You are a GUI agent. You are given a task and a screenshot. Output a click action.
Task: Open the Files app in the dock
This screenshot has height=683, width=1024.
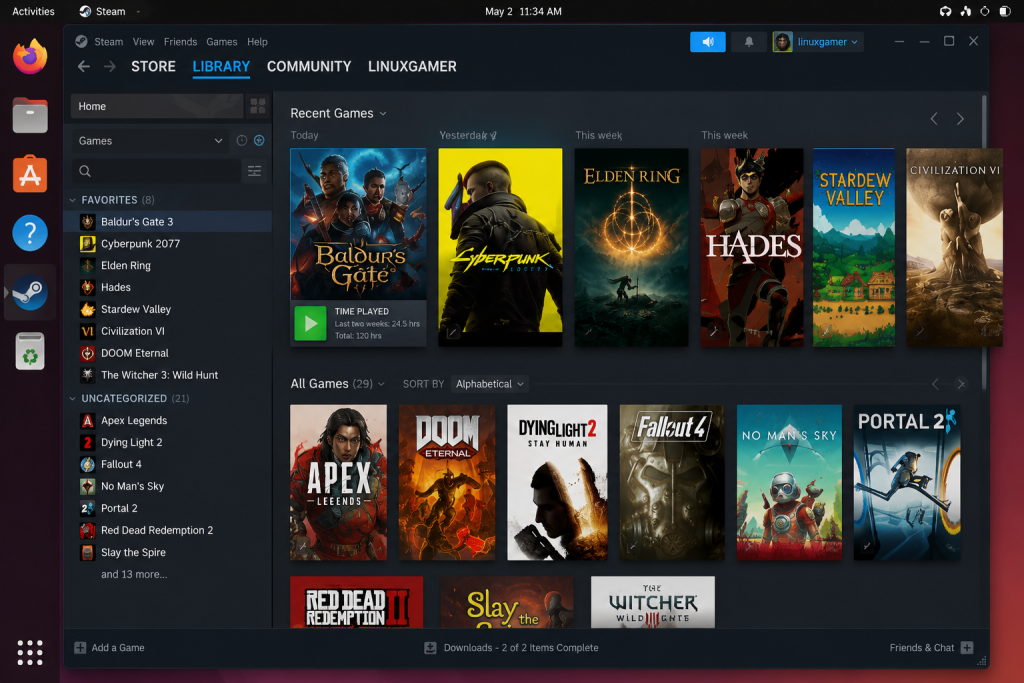[x=30, y=116]
